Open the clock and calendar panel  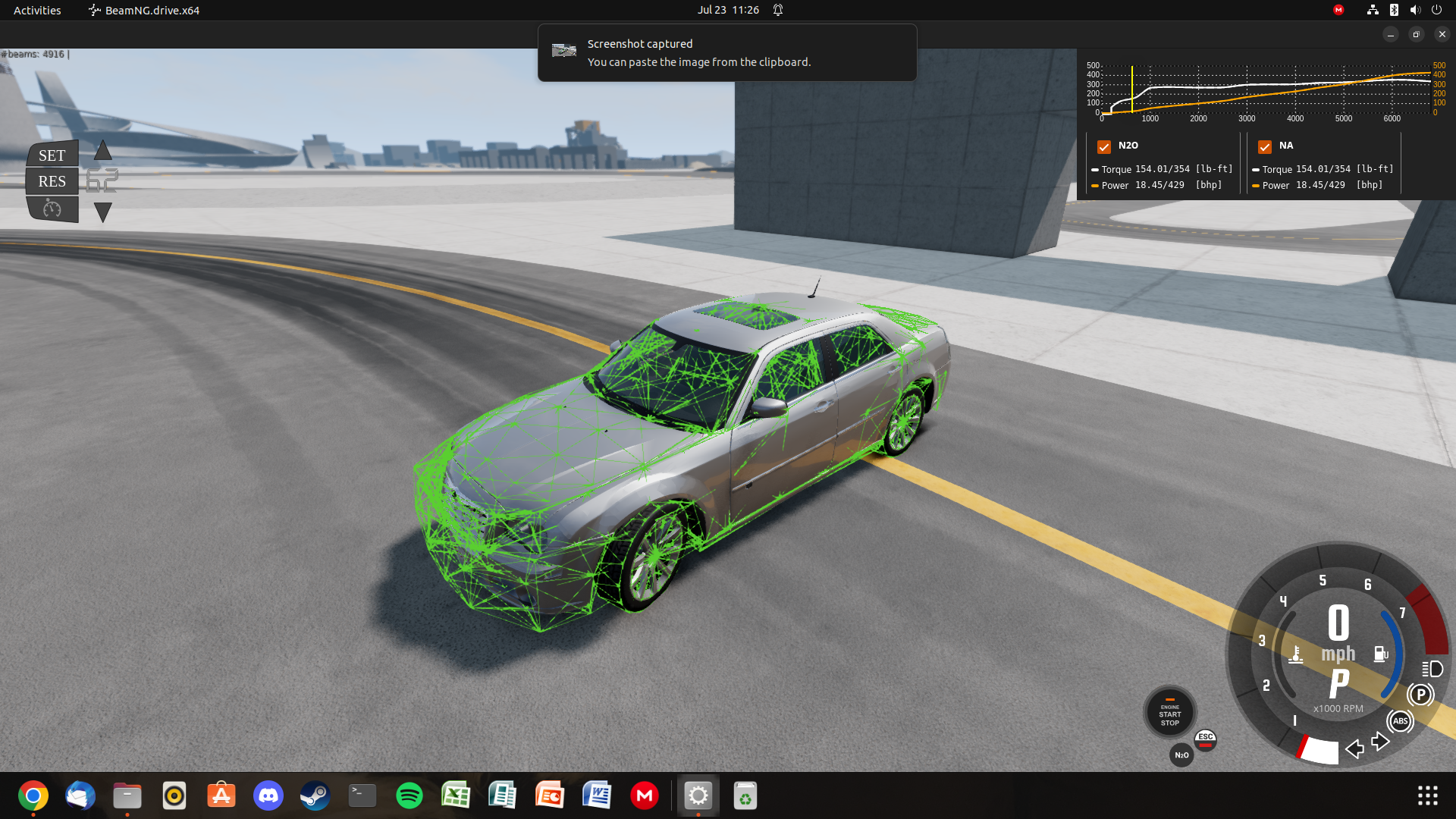click(728, 10)
